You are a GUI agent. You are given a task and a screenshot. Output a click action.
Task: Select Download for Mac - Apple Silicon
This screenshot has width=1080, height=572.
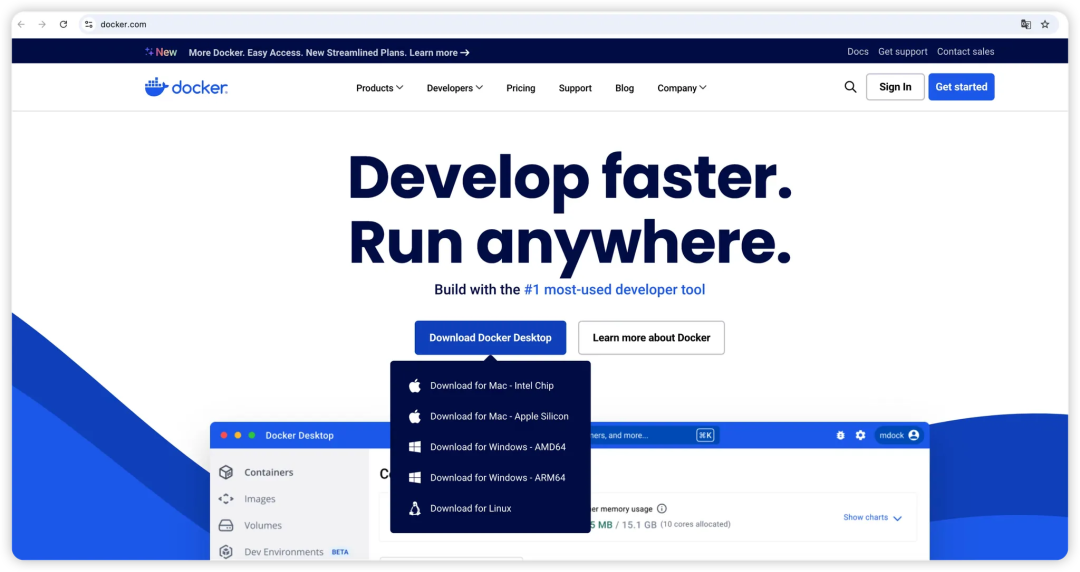click(490, 416)
